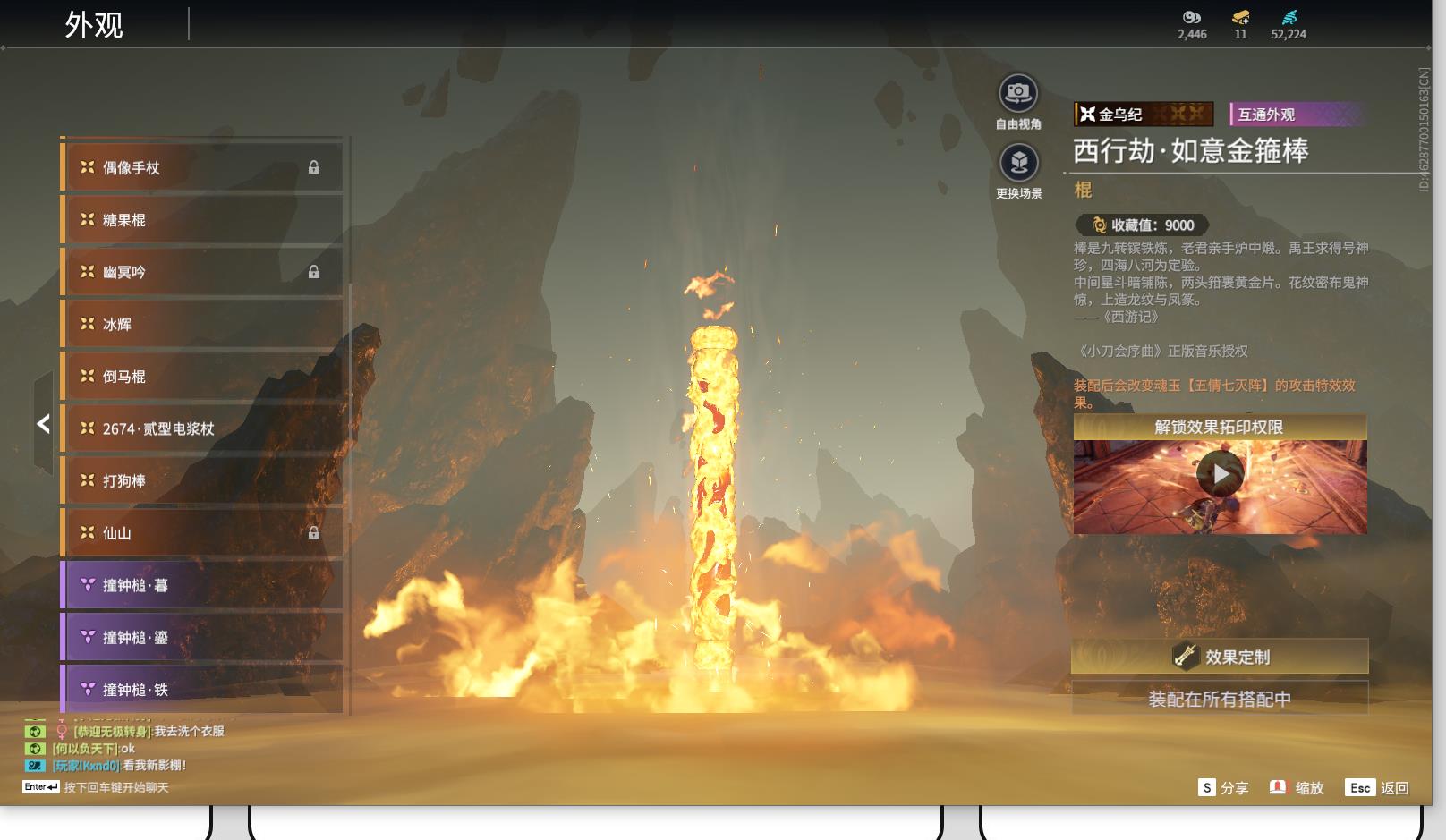Play the effect preview video
This screenshot has height=840, width=1446.
[x=1221, y=475]
